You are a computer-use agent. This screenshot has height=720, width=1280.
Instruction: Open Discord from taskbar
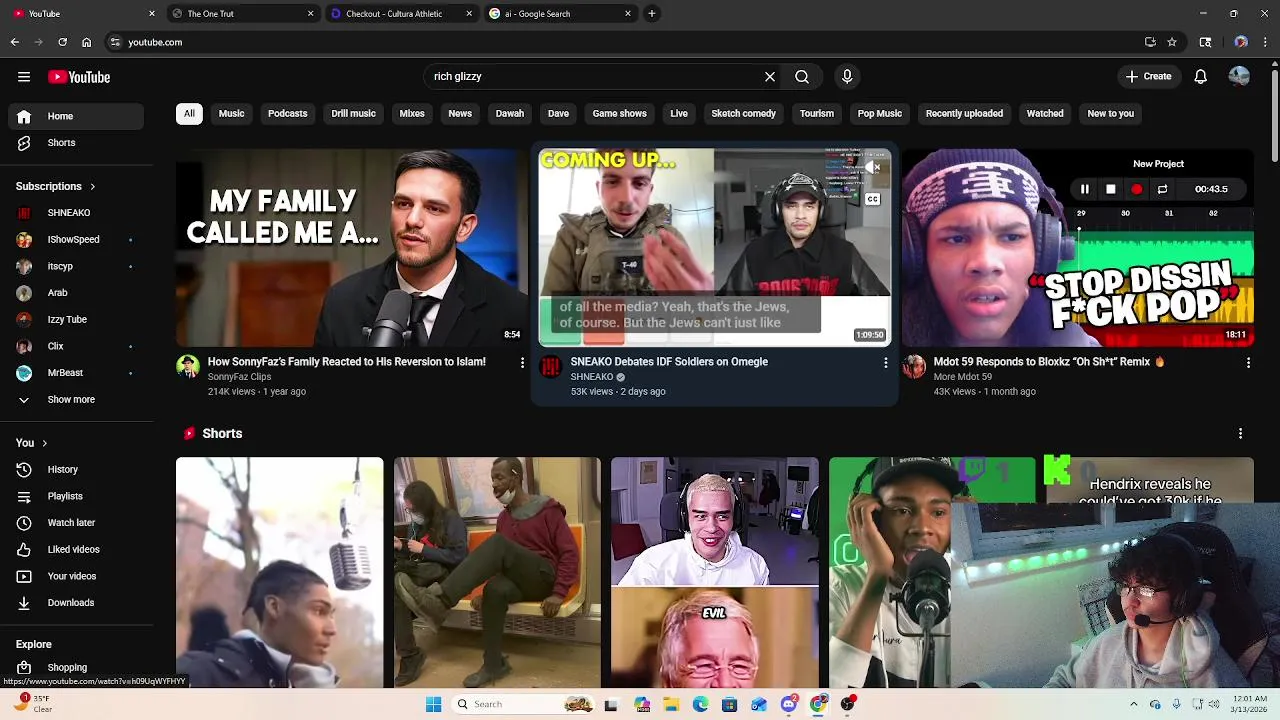[789, 704]
